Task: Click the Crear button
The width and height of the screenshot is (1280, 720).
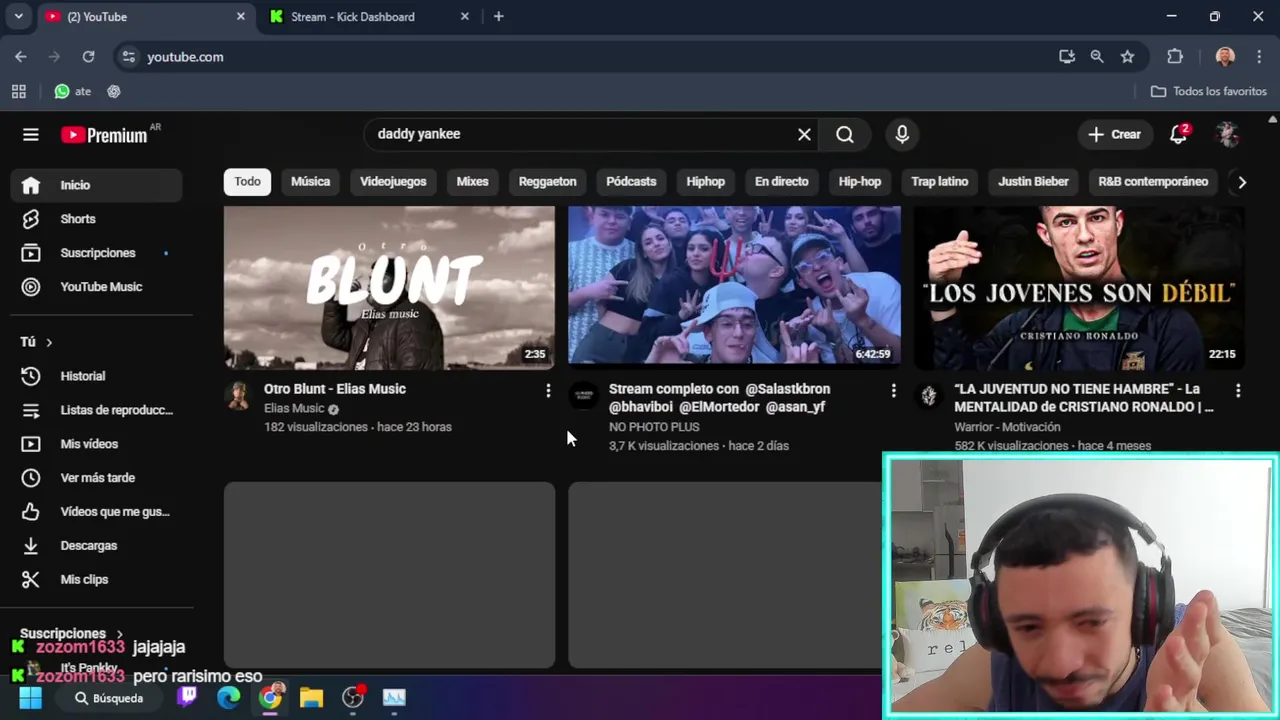Action: coord(1114,134)
